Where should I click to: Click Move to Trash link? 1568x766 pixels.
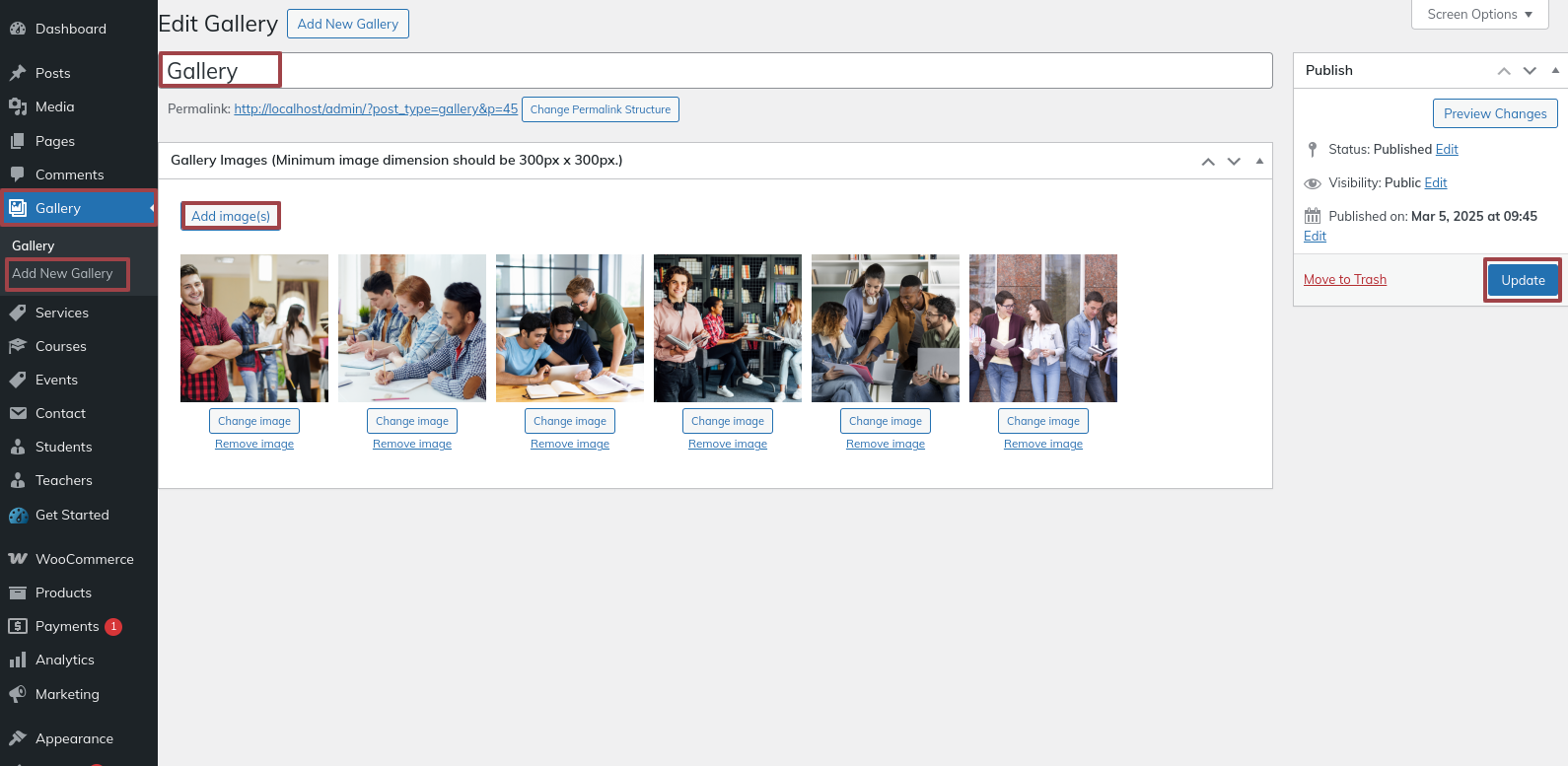[1345, 279]
